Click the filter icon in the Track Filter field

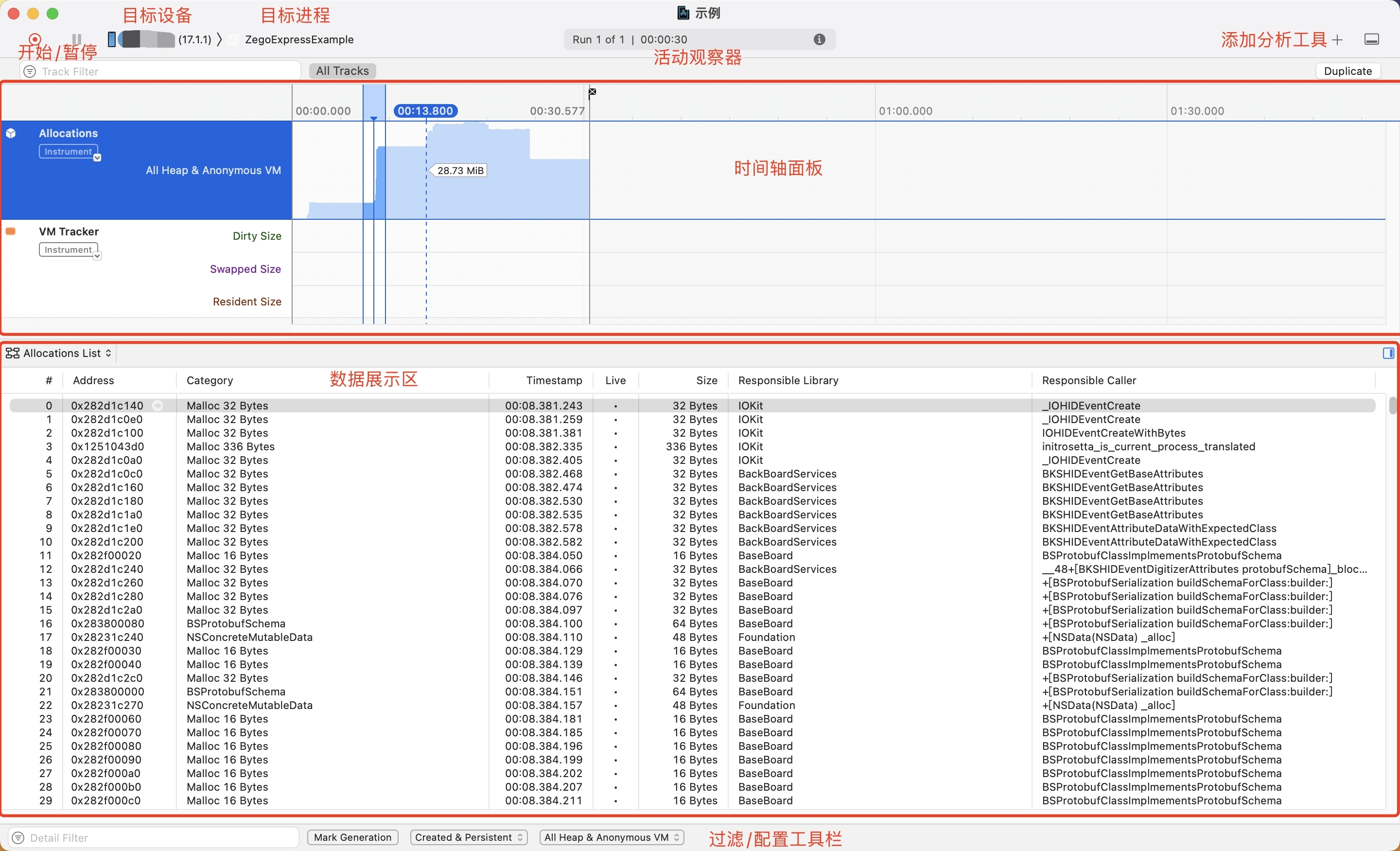[30, 71]
